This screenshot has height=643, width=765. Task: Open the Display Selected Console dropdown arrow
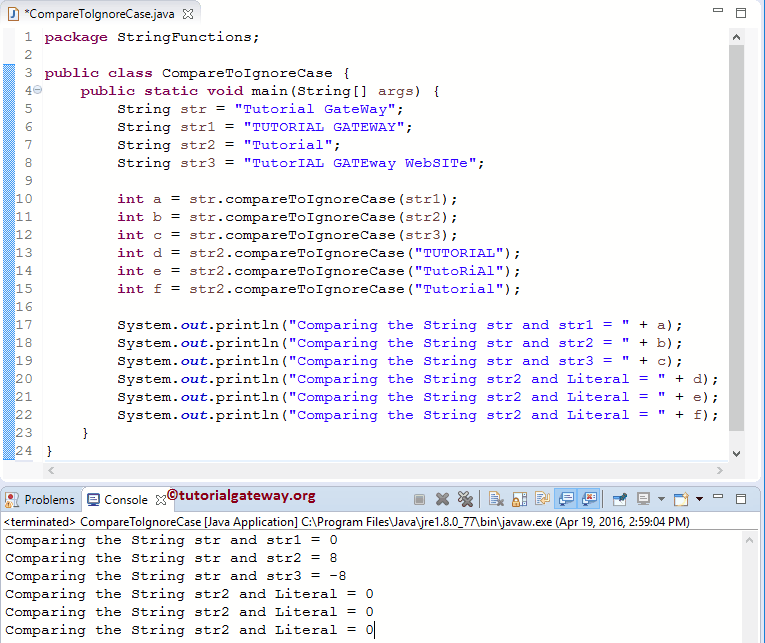click(661, 499)
